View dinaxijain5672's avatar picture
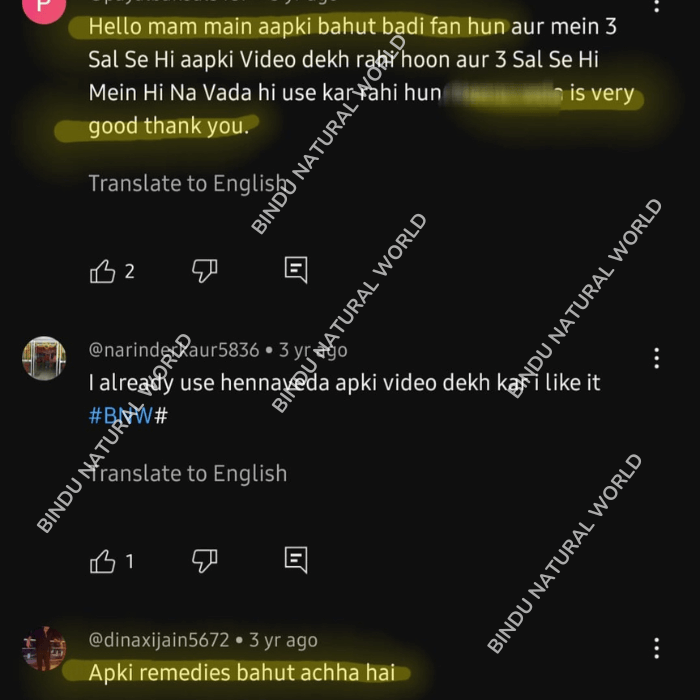Image resolution: width=700 pixels, height=700 pixels. (x=44, y=648)
